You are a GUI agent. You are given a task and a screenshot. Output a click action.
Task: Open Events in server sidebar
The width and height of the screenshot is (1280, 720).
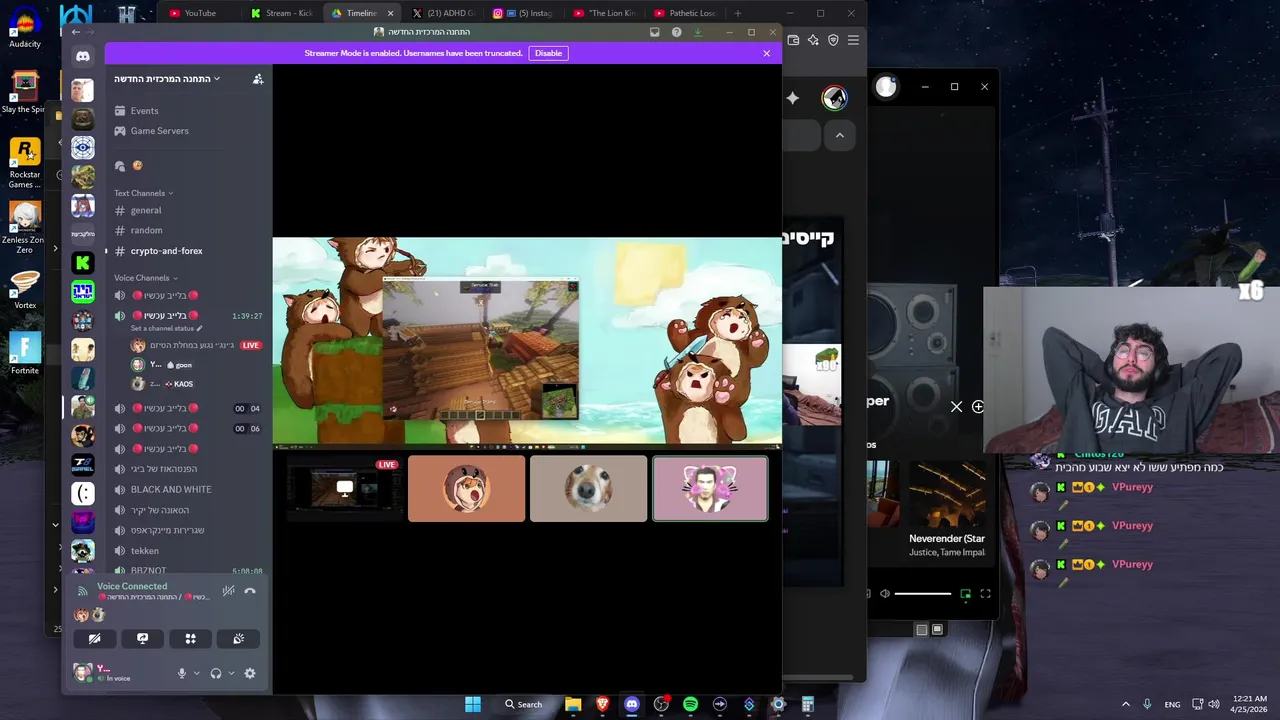(144, 111)
